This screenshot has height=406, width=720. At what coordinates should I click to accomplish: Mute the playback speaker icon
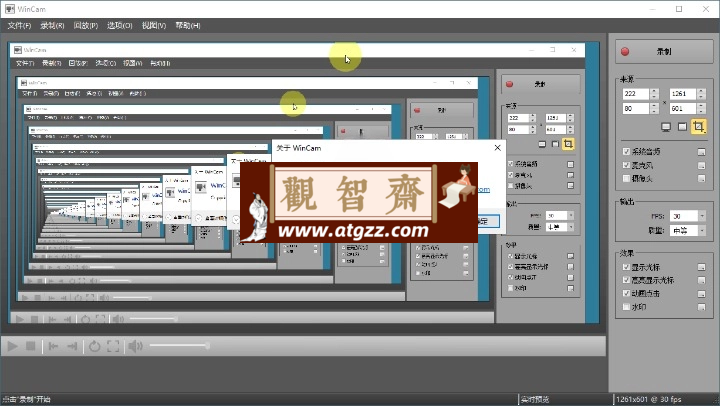pos(135,346)
